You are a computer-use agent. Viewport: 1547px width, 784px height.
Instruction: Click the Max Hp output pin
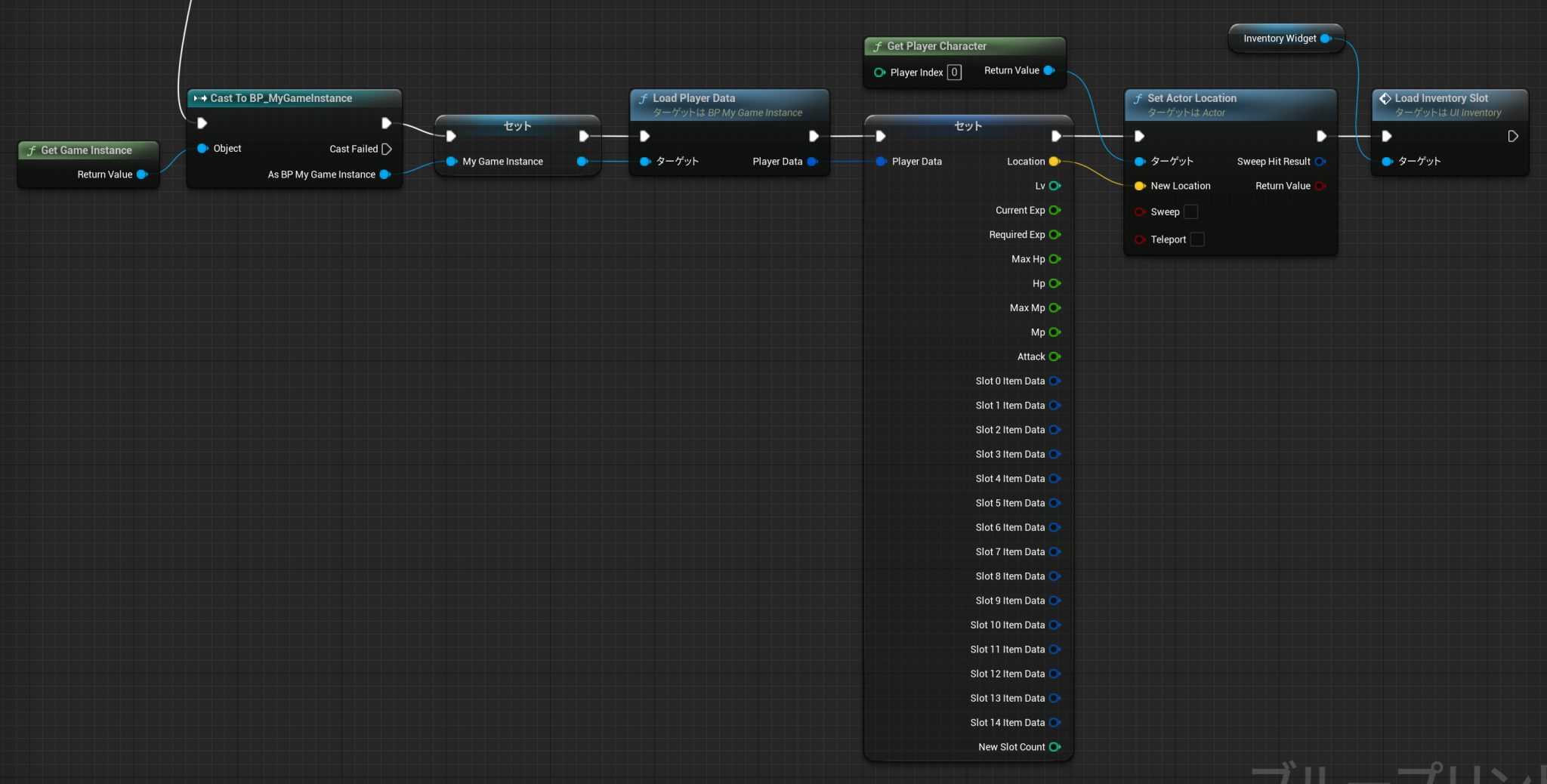1054,259
